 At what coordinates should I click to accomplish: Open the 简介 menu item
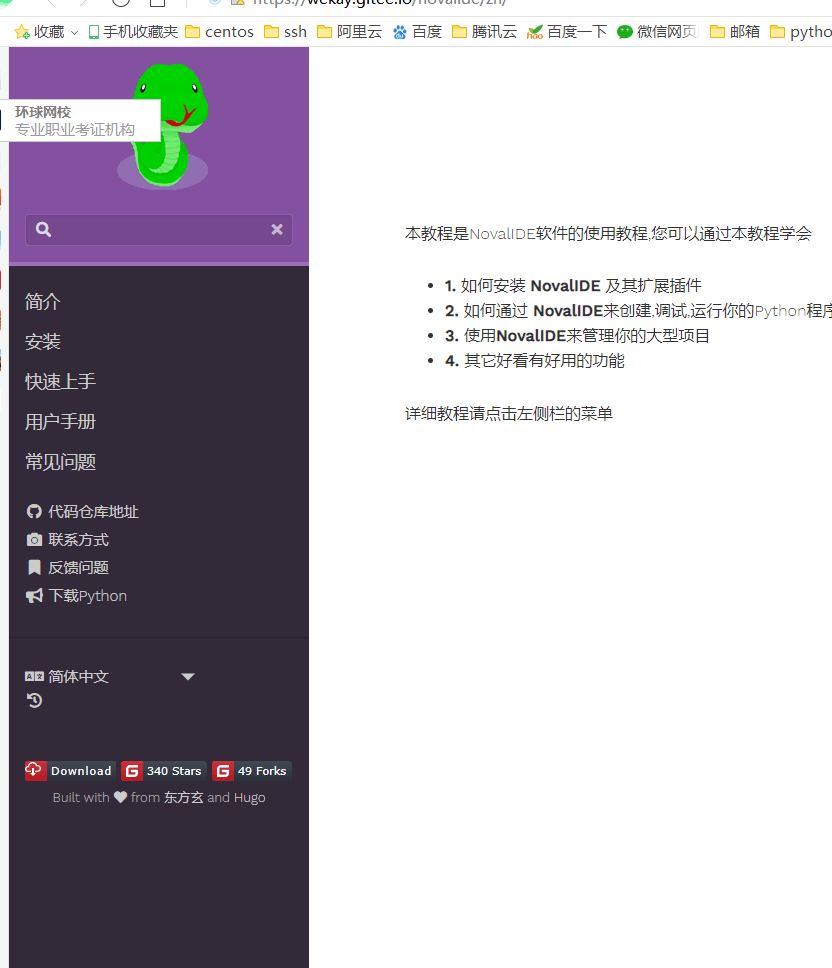pos(43,302)
